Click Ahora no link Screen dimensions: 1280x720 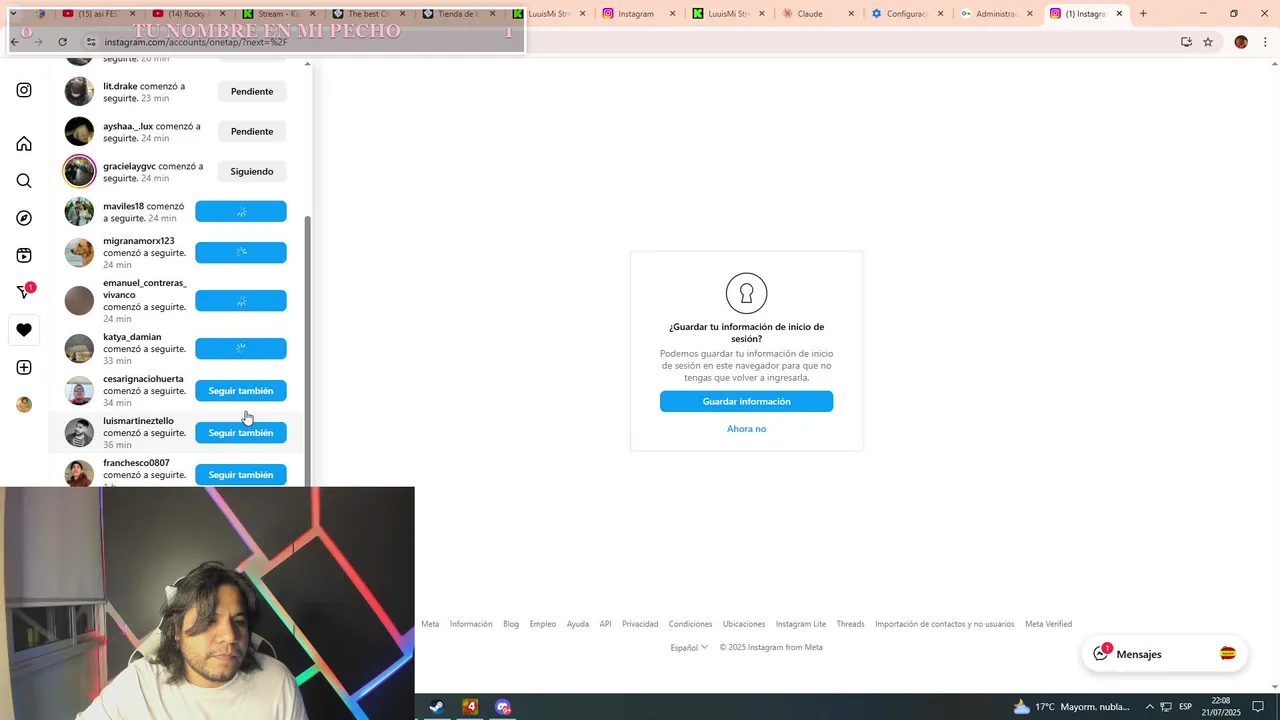point(746,428)
